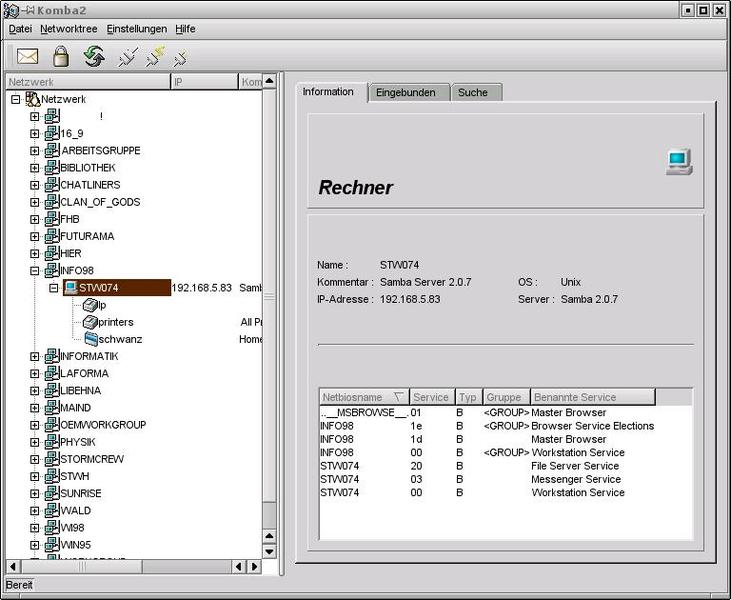
Task: Click the workgroup icon beside STORMCREW
Action: point(52,459)
